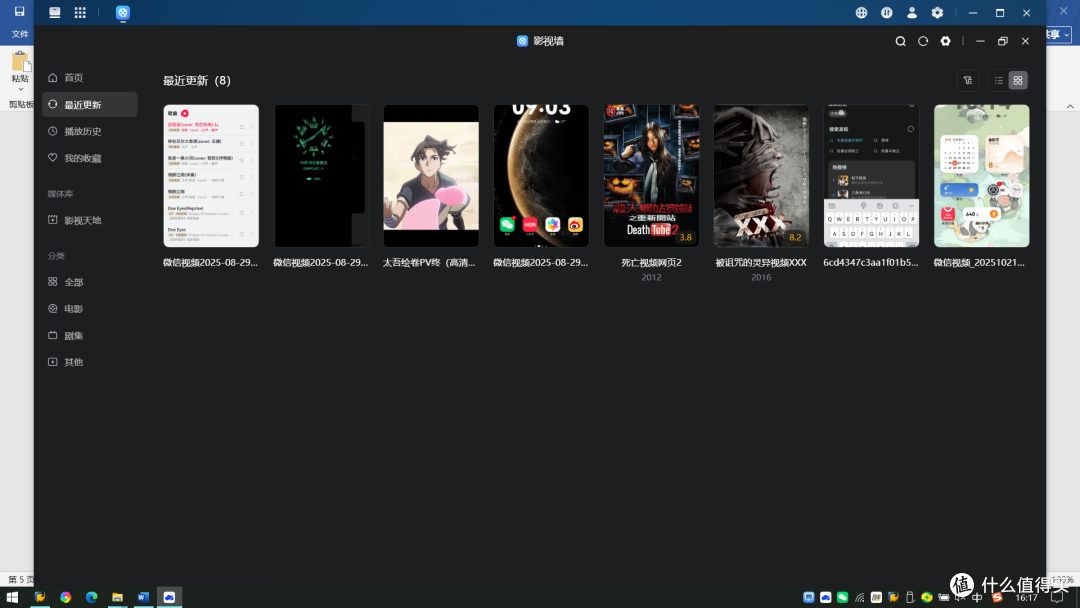Open the 6cd4347c3aa1f01b5 video thumbnail
This screenshot has width=1080, height=608.
pos(871,176)
